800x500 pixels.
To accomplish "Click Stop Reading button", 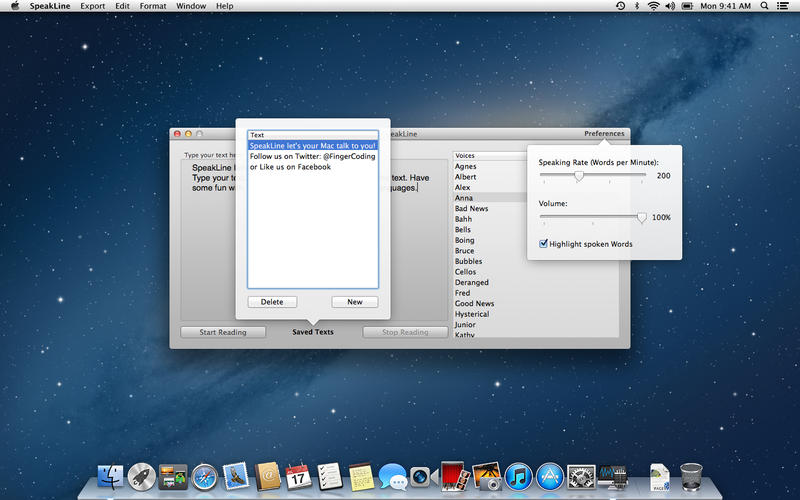I will click(x=405, y=332).
